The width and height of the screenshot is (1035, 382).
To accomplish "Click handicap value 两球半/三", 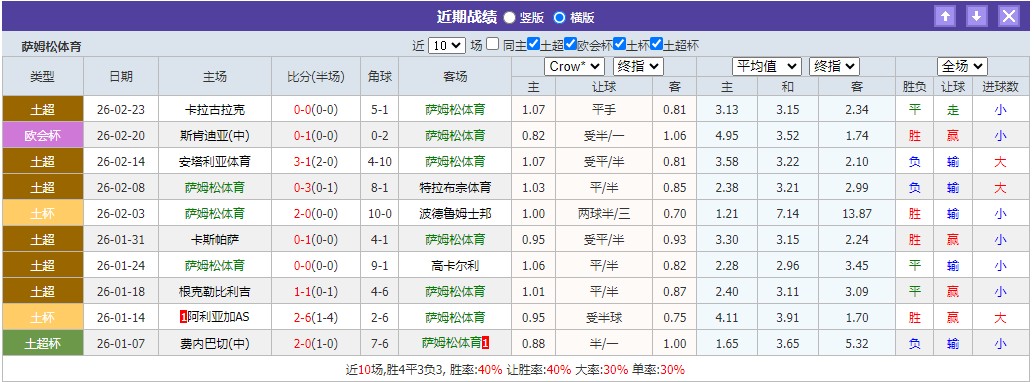I will pyautogui.click(x=604, y=214).
